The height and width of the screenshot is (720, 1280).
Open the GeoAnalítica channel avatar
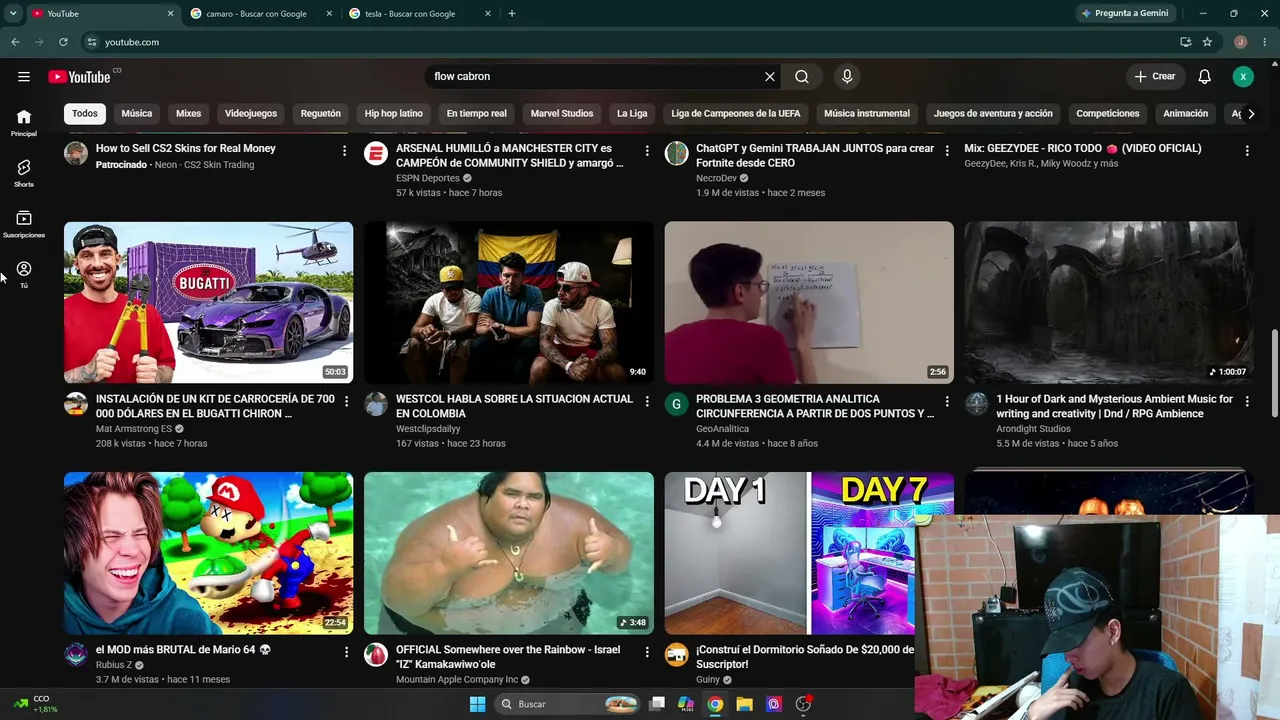pyautogui.click(x=677, y=404)
